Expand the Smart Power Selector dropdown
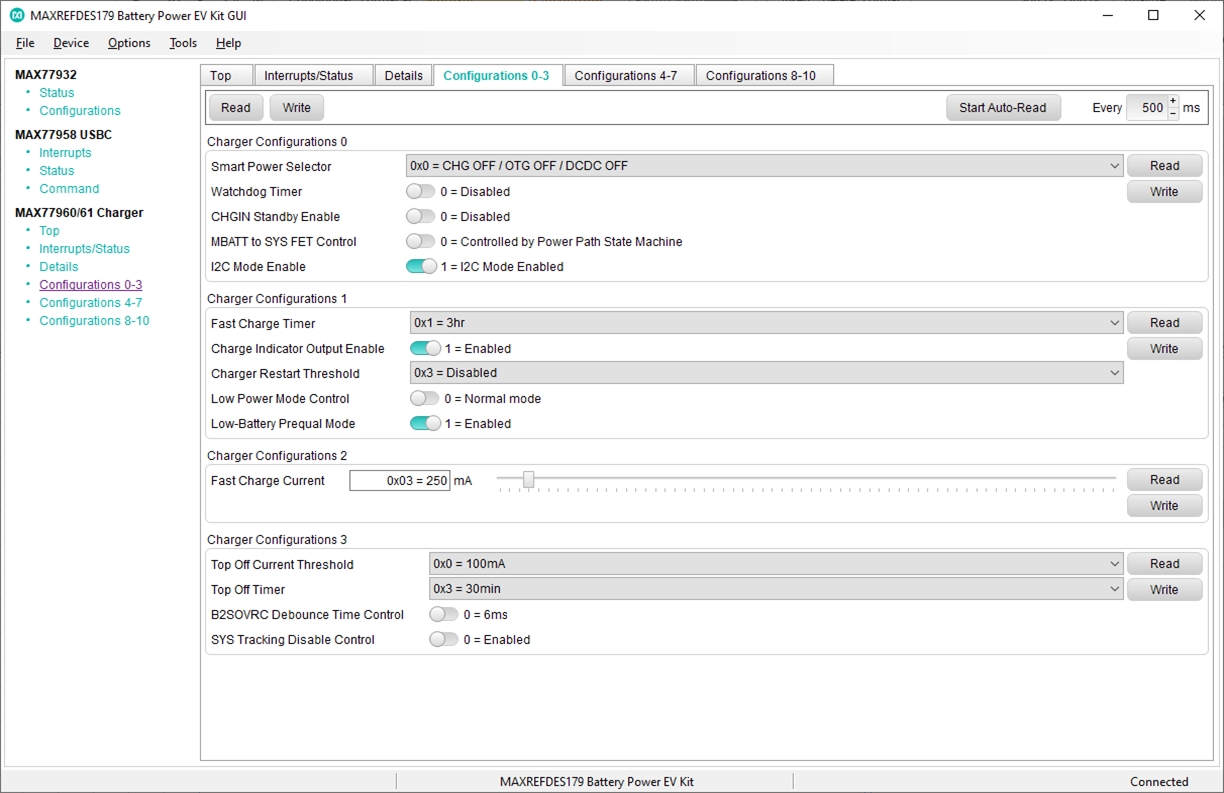This screenshot has height=793, width=1224. tap(764, 166)
